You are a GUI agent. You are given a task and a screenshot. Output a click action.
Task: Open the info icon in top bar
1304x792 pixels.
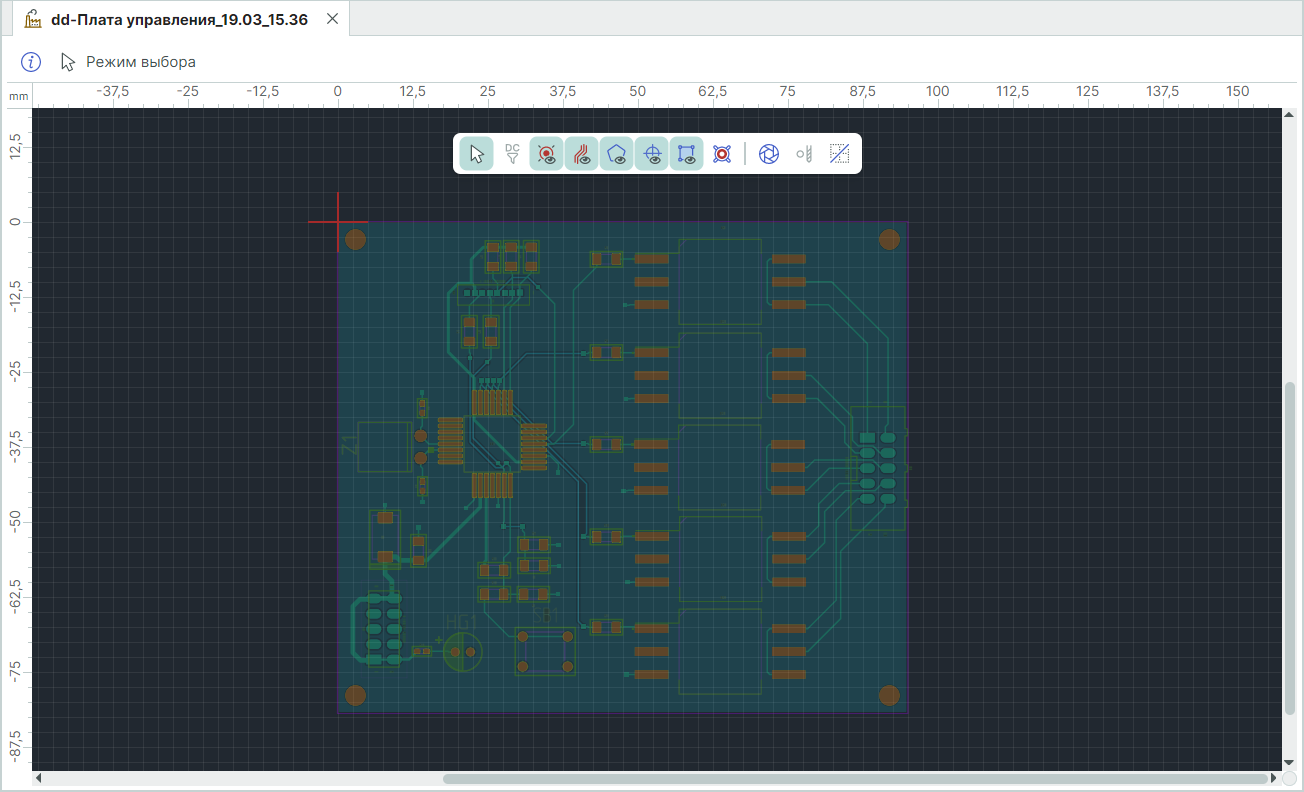(x=32, y=62)
